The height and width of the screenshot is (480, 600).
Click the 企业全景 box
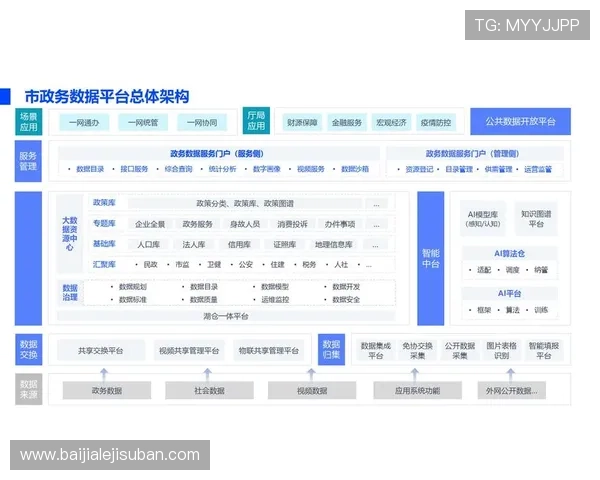pyautogui.click(x=150, y=224)
